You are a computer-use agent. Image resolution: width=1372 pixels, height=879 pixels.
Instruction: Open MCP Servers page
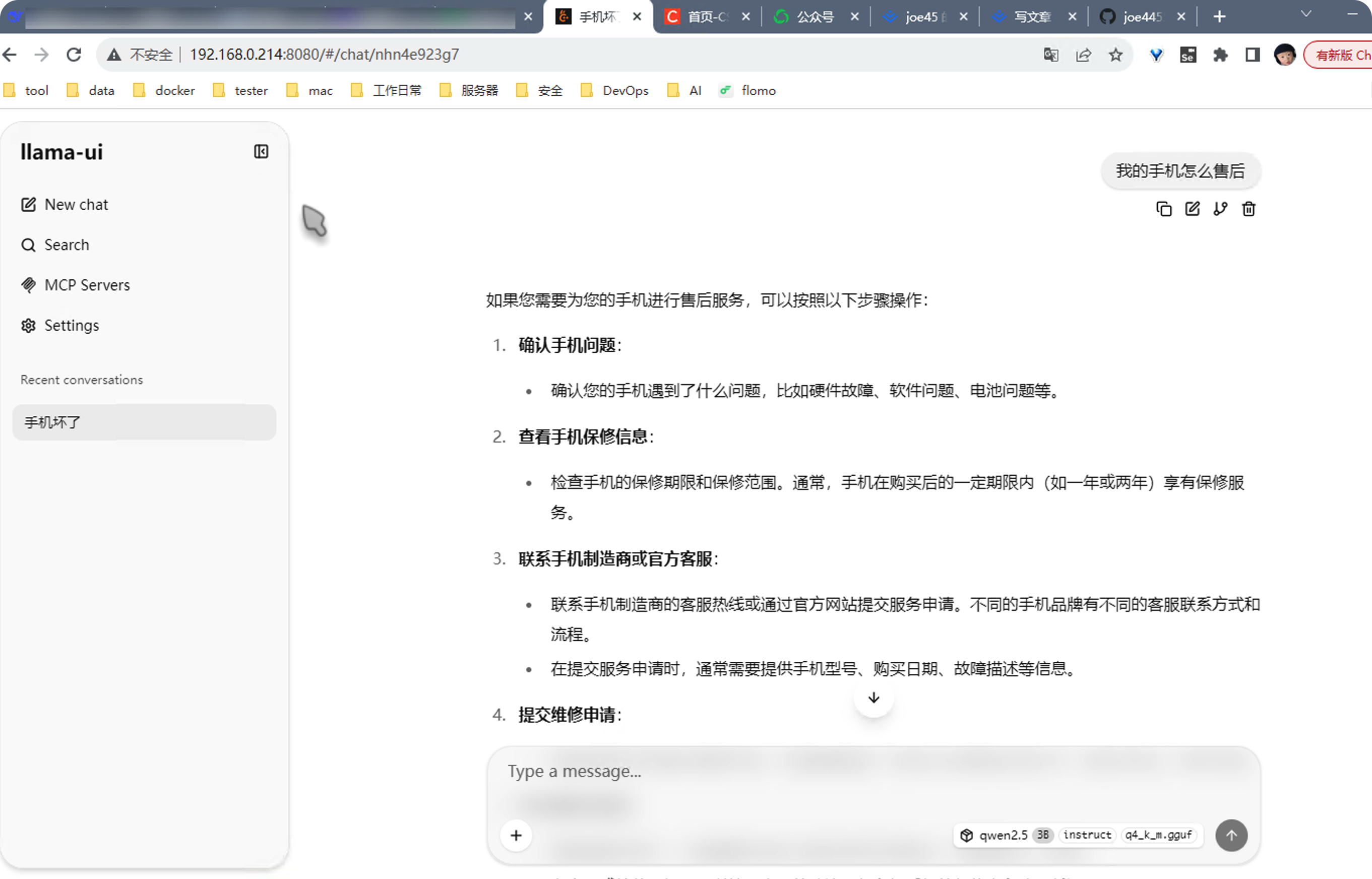point(75,285)
